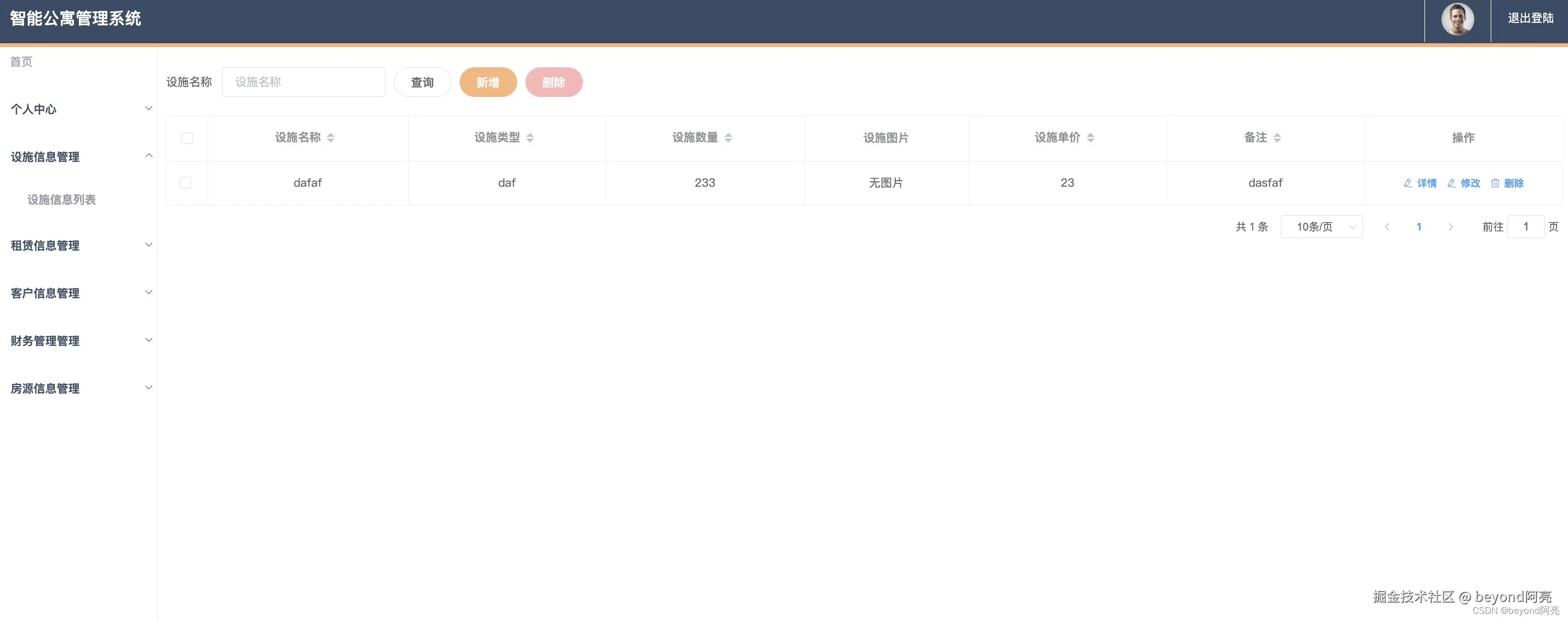Screen dimensions: 1568x621
Task: Sort the 设施单价 column using its sort arrows
Action: tap(1091, 137)
